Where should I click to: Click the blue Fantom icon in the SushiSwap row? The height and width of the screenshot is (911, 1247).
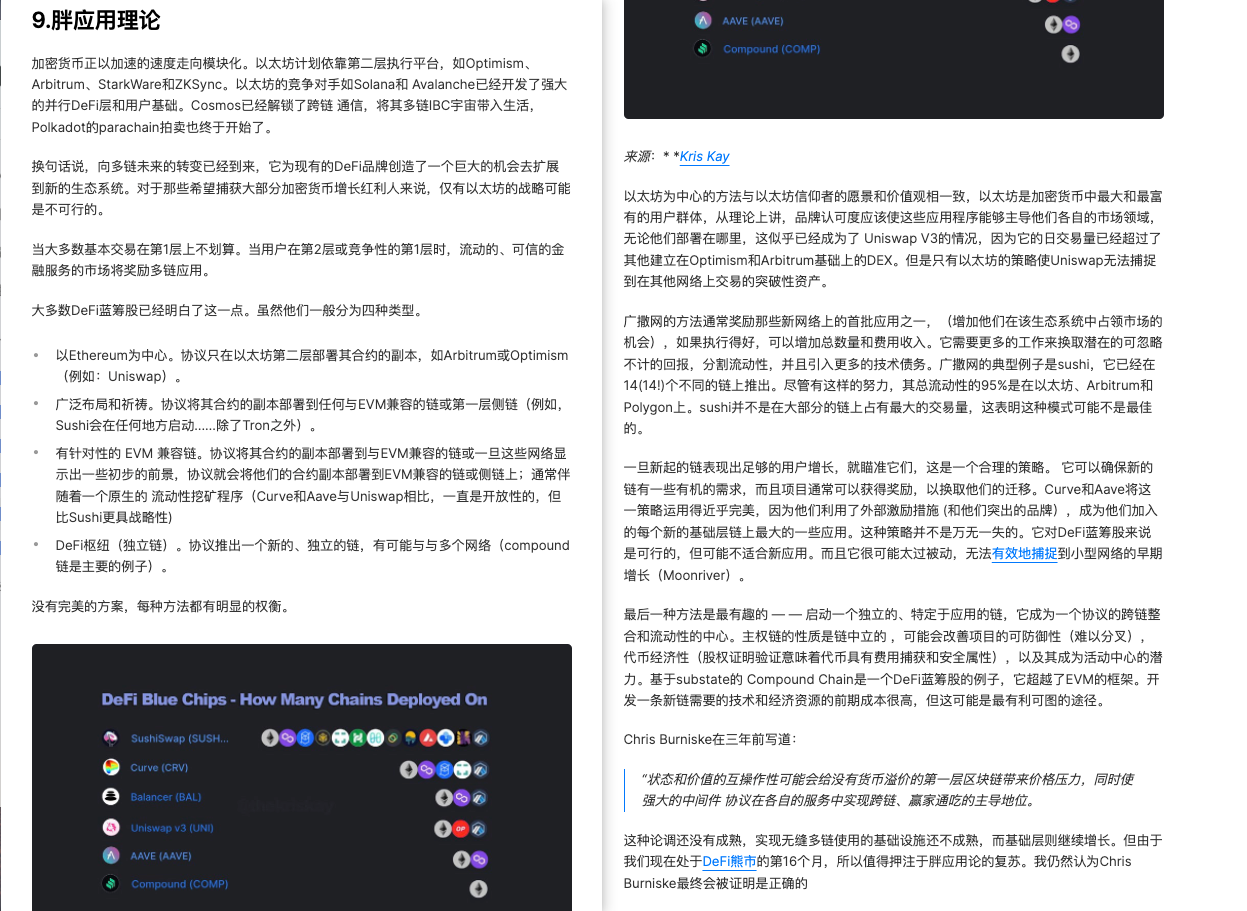305,738
